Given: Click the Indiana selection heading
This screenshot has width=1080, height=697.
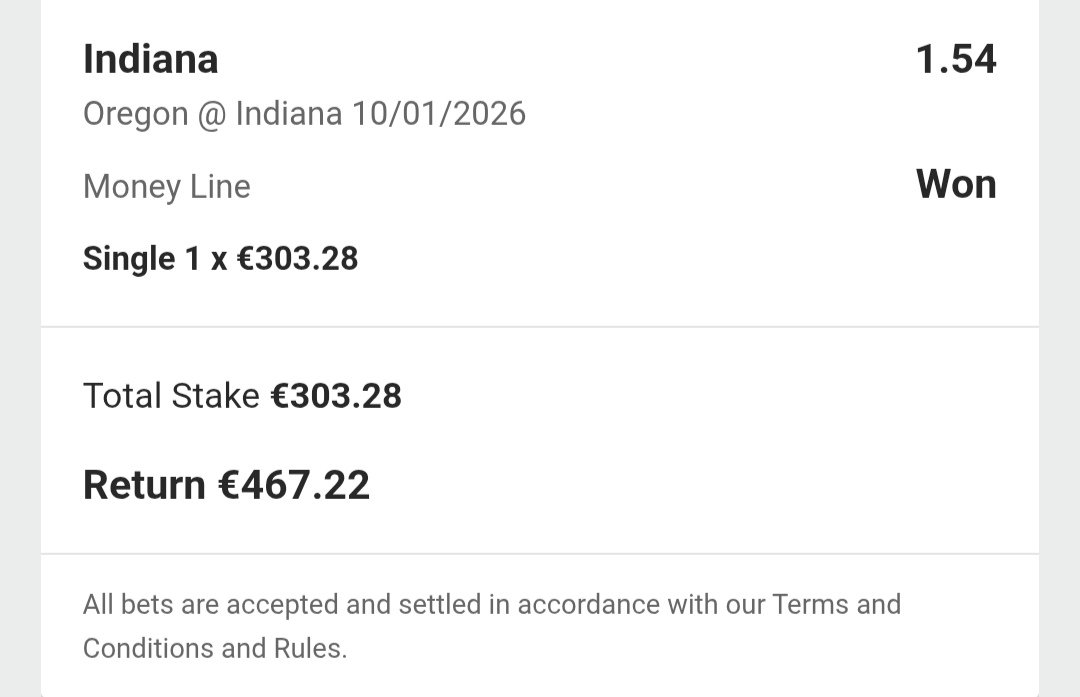Looking at the screenshot, I should point(150,60).
